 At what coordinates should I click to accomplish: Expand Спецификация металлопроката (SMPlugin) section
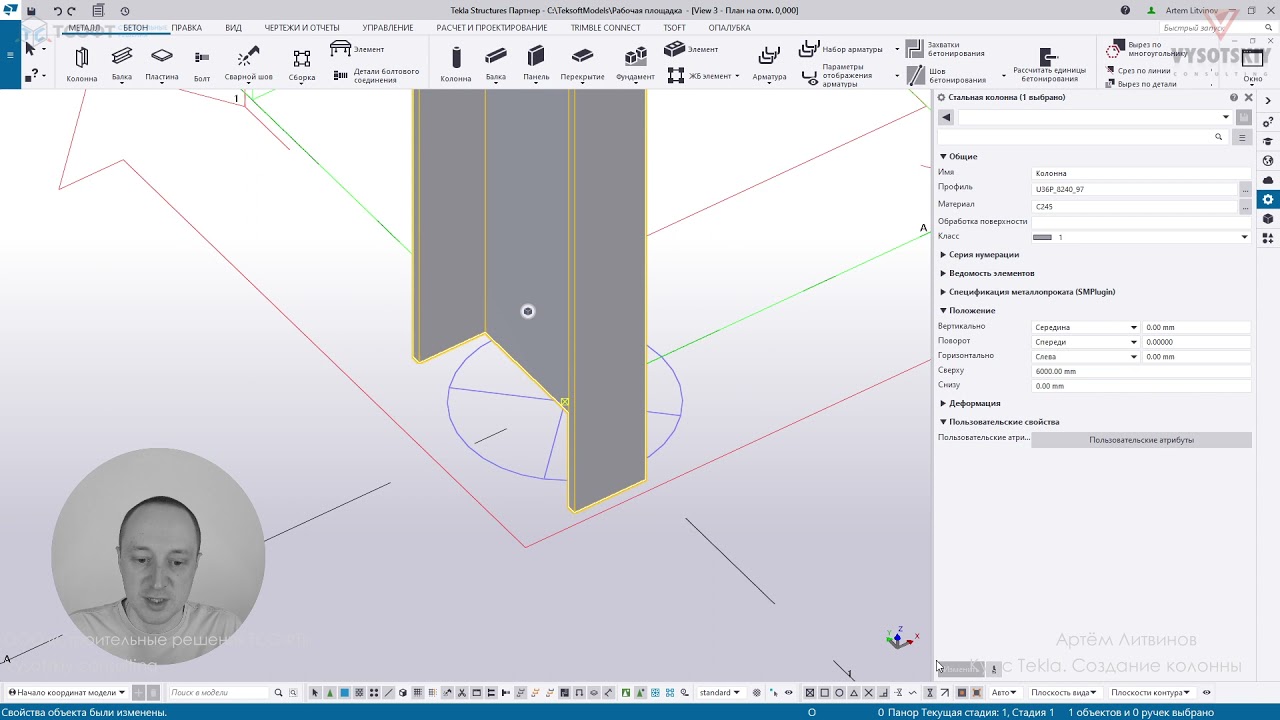tap(943, 292)
